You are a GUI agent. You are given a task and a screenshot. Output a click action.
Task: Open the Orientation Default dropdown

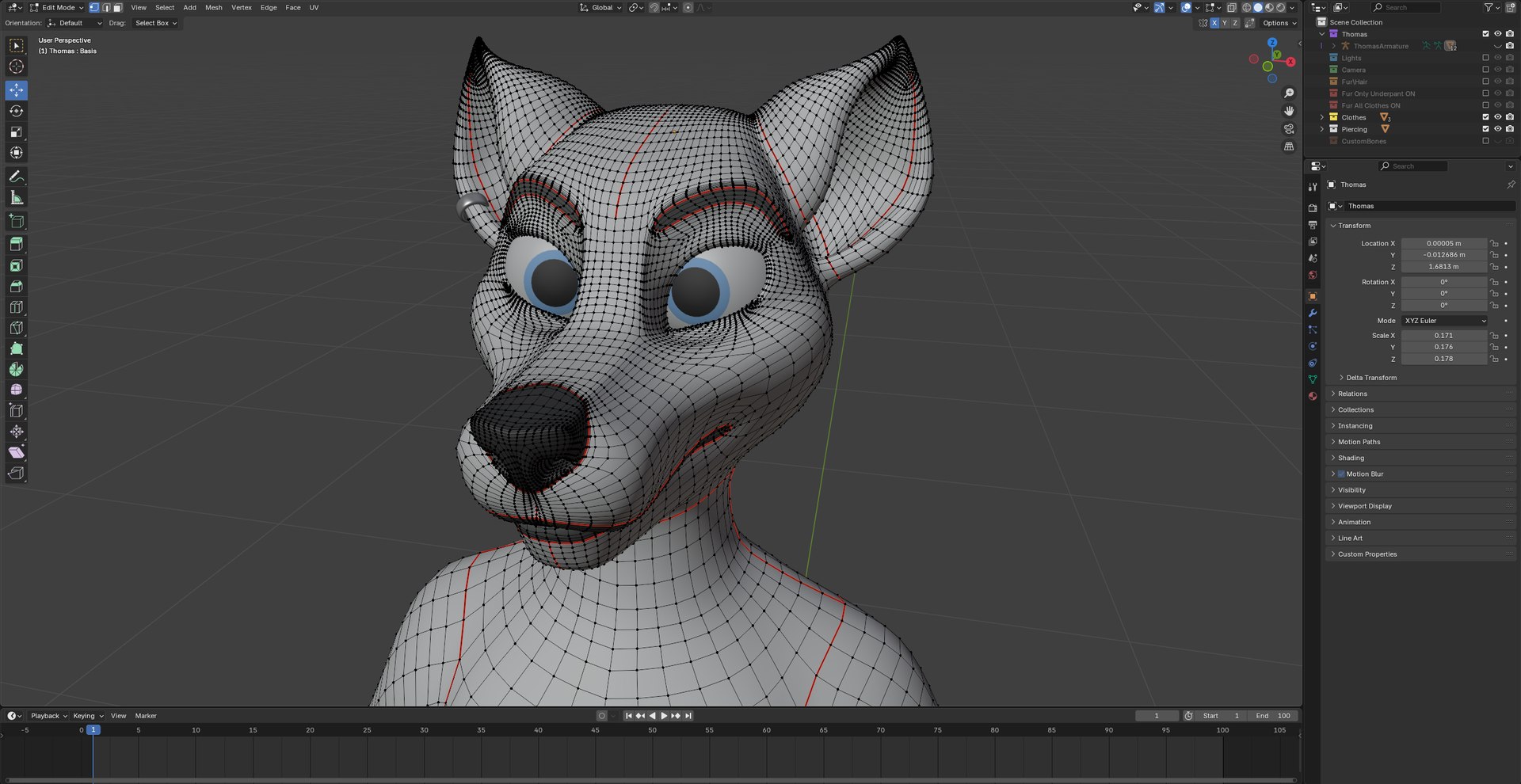click(x=74, y=23)
